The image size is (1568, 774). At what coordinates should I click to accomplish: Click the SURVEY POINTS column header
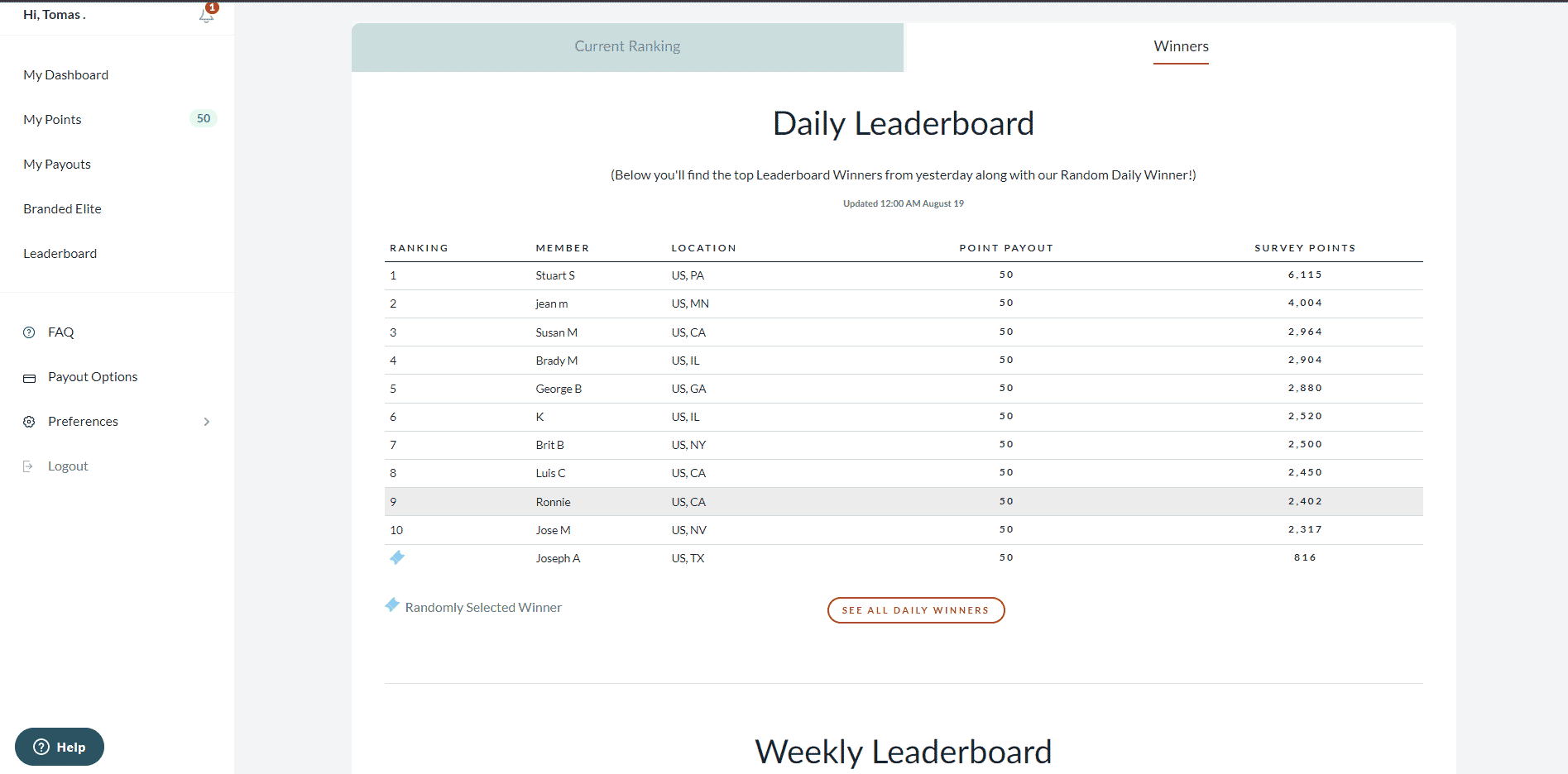coord(1305,248)
